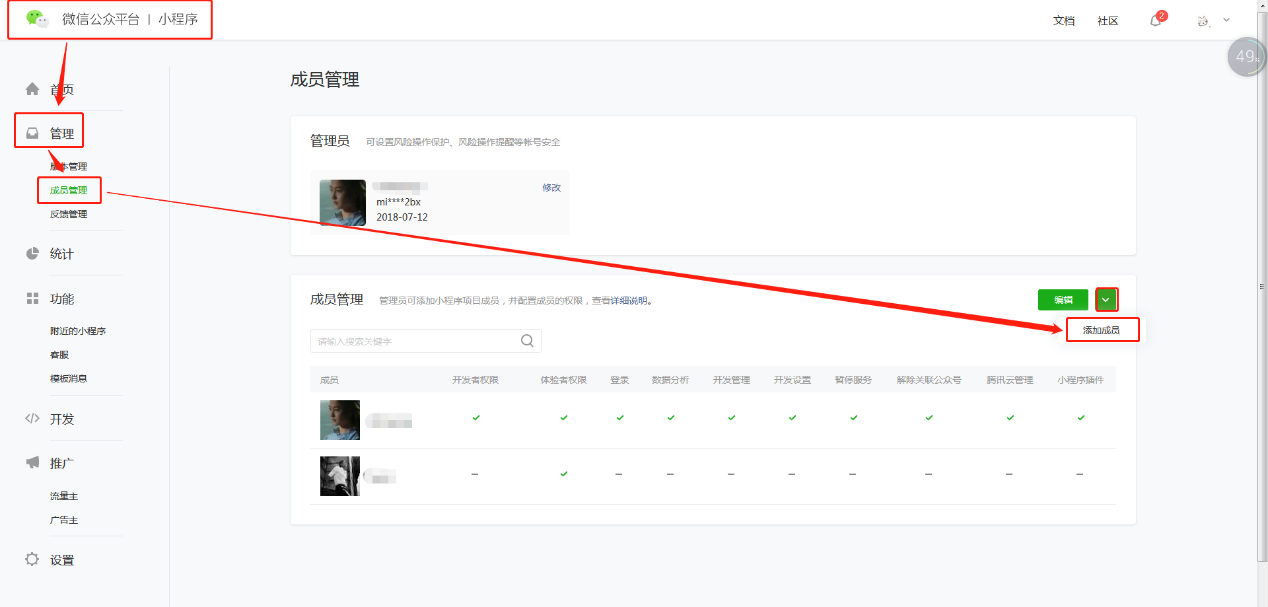This screenshot has width=1268, height=607.
Task: Click the 修改 link for the administrator
Action: coord(551,188)
